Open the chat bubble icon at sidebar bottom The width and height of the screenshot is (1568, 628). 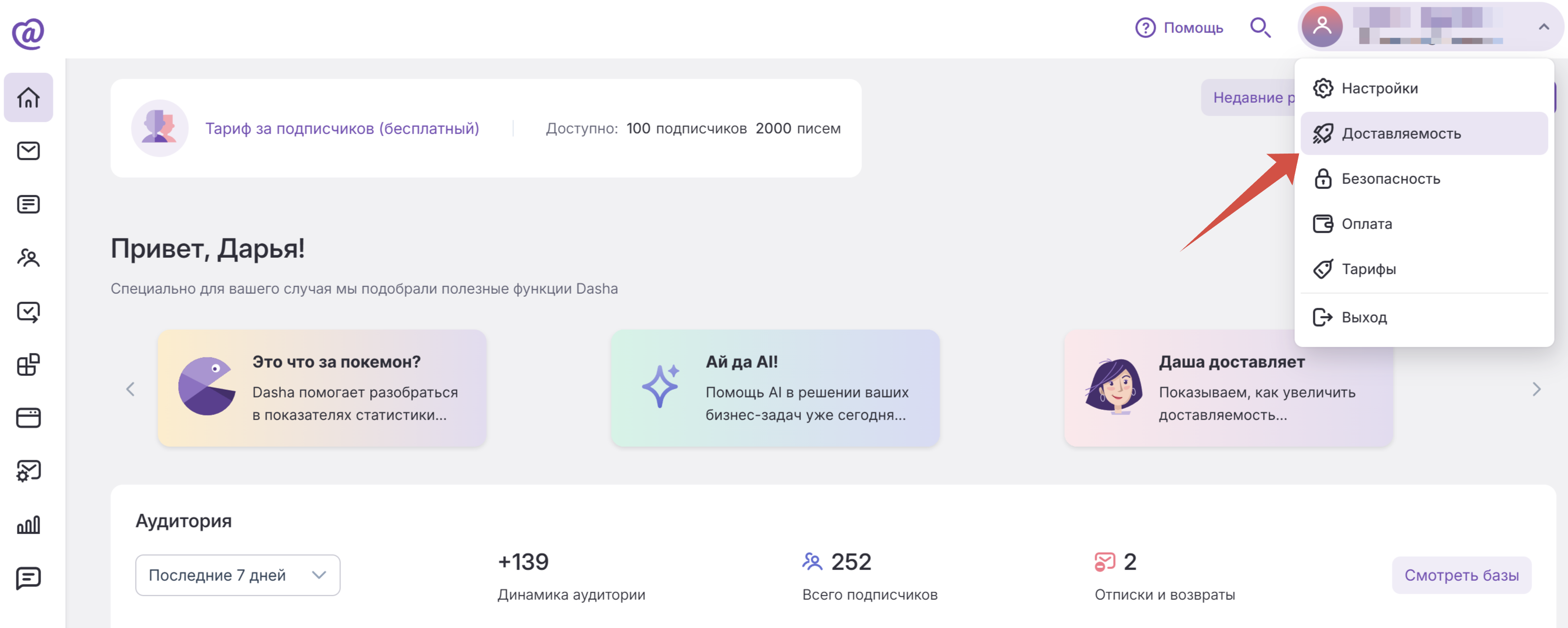(x=28, y=578)
